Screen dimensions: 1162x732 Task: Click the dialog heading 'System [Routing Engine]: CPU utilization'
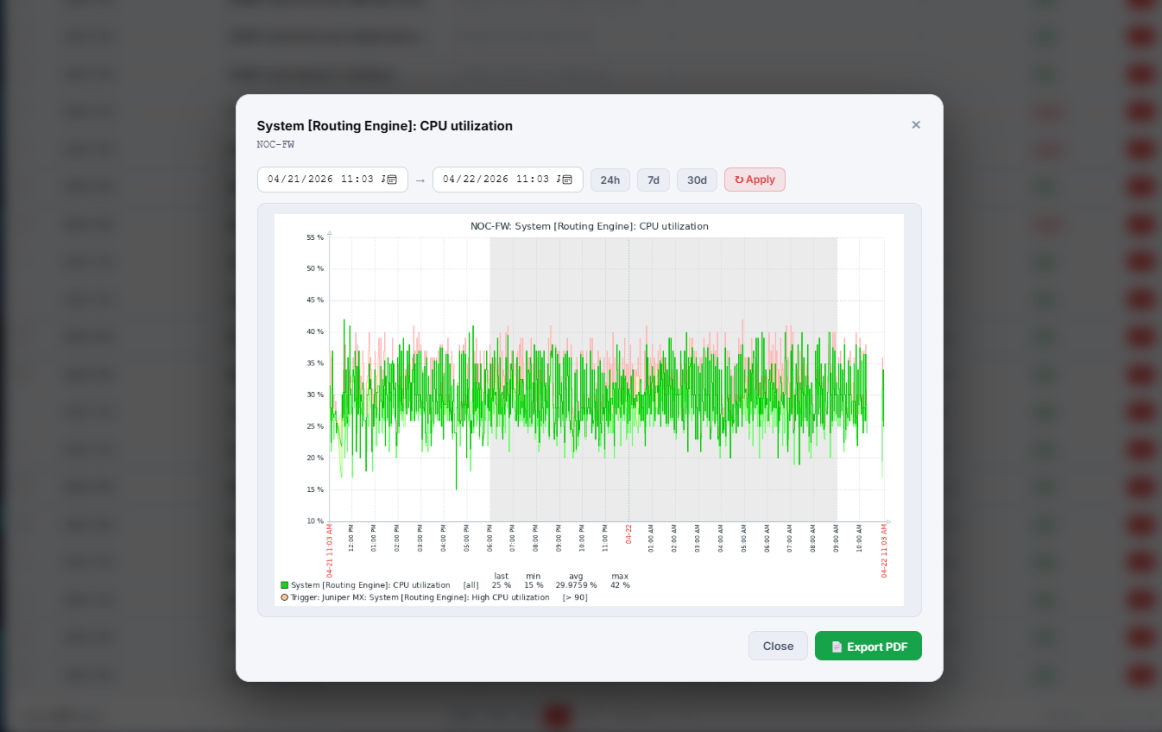point(385,126)
